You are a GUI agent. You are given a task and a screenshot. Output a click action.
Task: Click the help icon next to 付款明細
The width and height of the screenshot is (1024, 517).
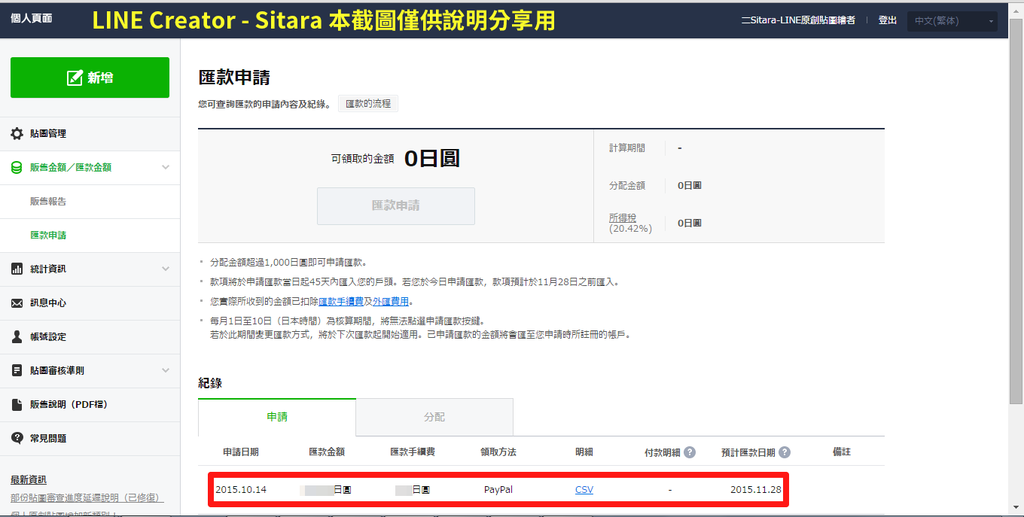pos(690,452)
